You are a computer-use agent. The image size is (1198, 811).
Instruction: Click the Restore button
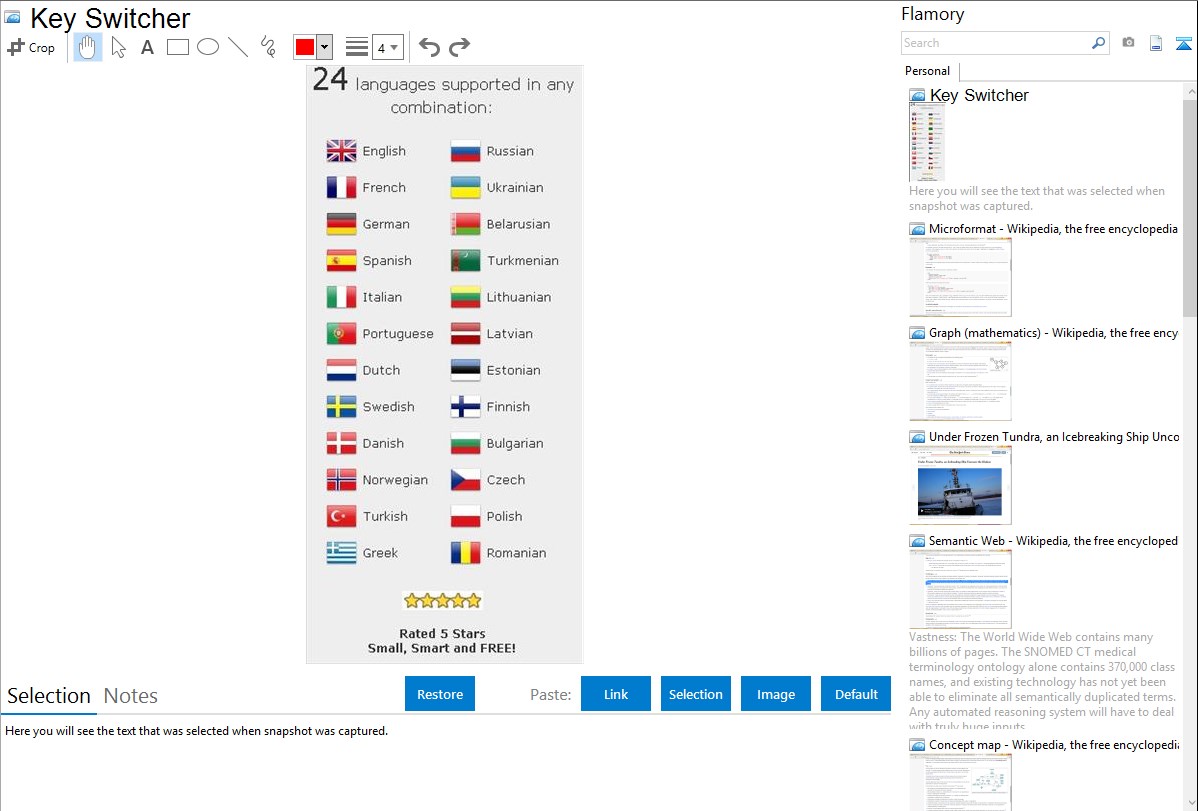coord(440,693)
